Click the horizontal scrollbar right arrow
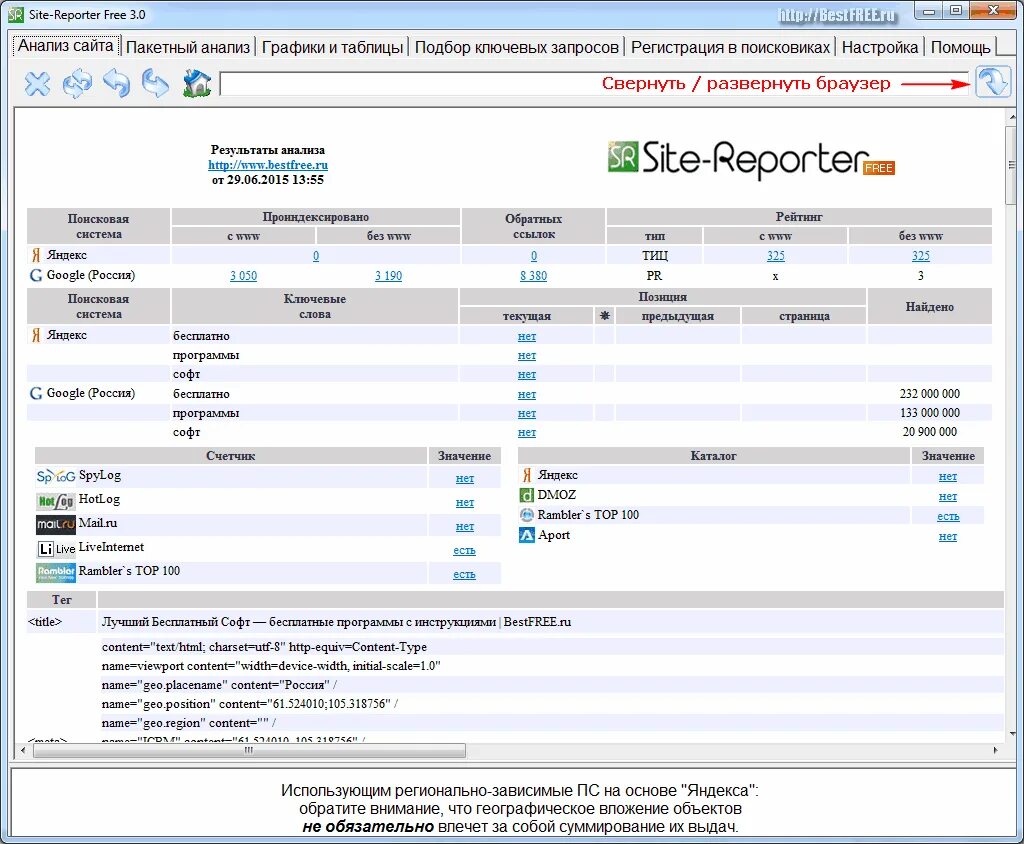 995,750
